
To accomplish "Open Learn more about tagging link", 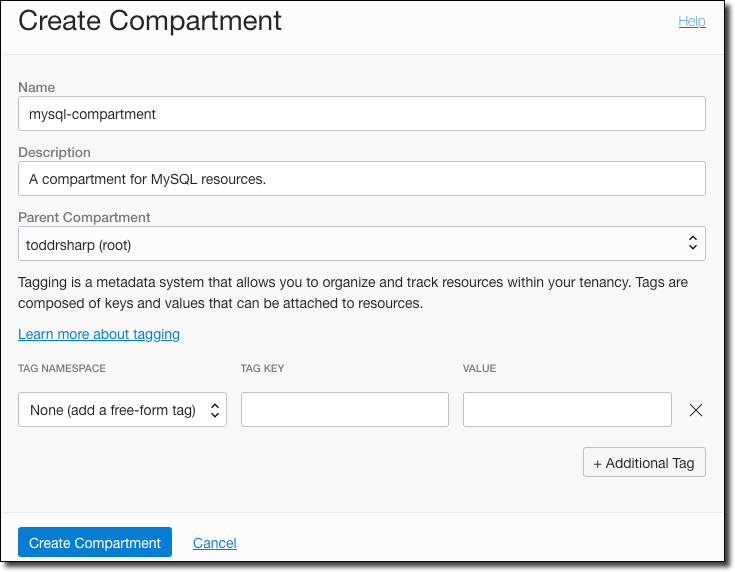I will [99, 334].
